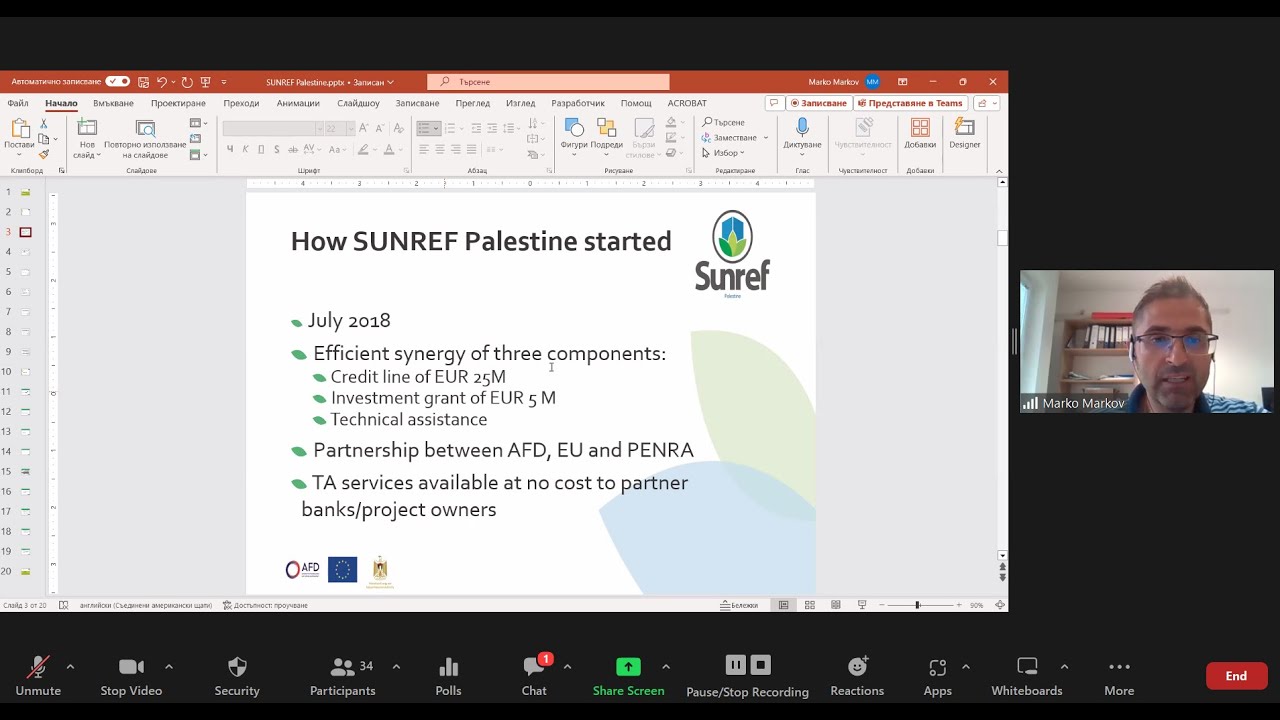Expand the arrow beside Participants

[396, 666]
